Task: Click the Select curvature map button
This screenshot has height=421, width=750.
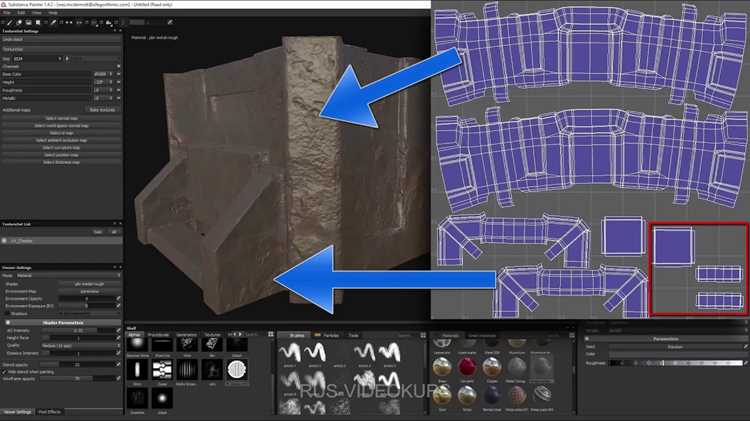Action: pyautogui.click(x=61, y=148)
